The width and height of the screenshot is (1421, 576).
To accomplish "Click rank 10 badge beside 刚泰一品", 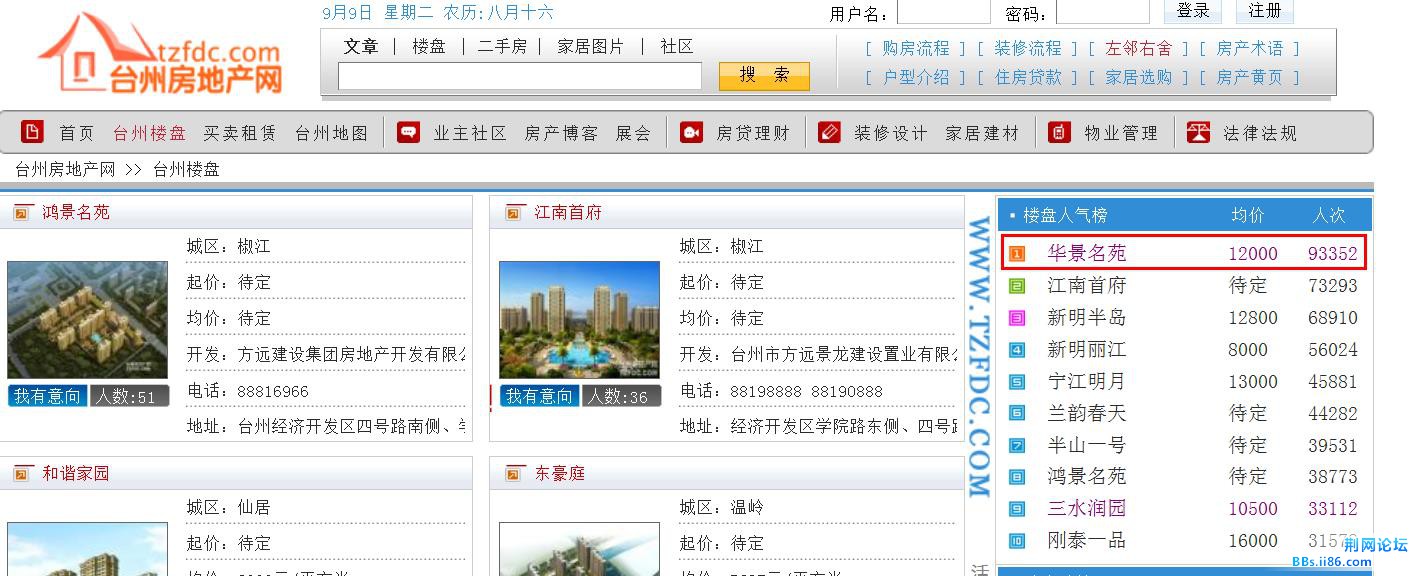I will (1017, 541).
